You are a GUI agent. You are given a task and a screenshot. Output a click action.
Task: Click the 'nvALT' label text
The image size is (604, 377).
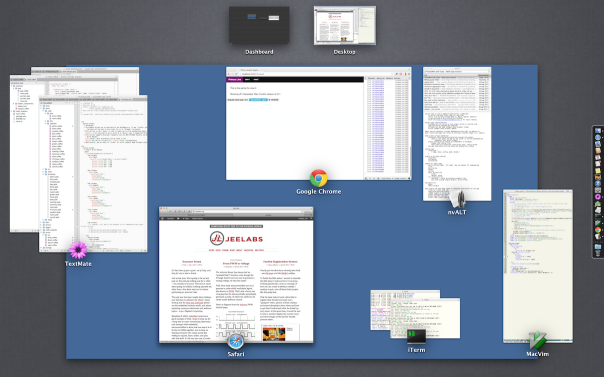457,212
